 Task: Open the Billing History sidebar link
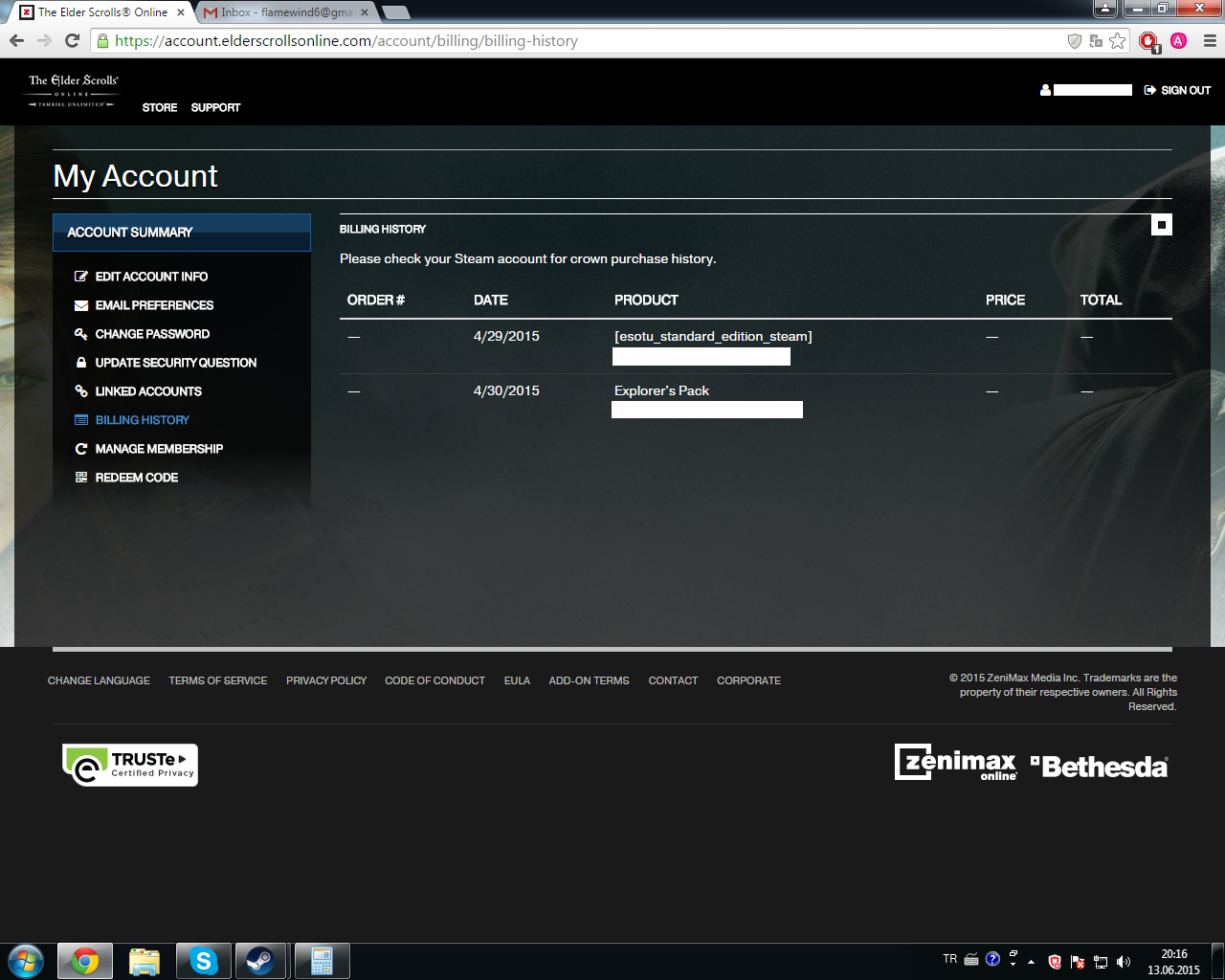pos(142,420)
